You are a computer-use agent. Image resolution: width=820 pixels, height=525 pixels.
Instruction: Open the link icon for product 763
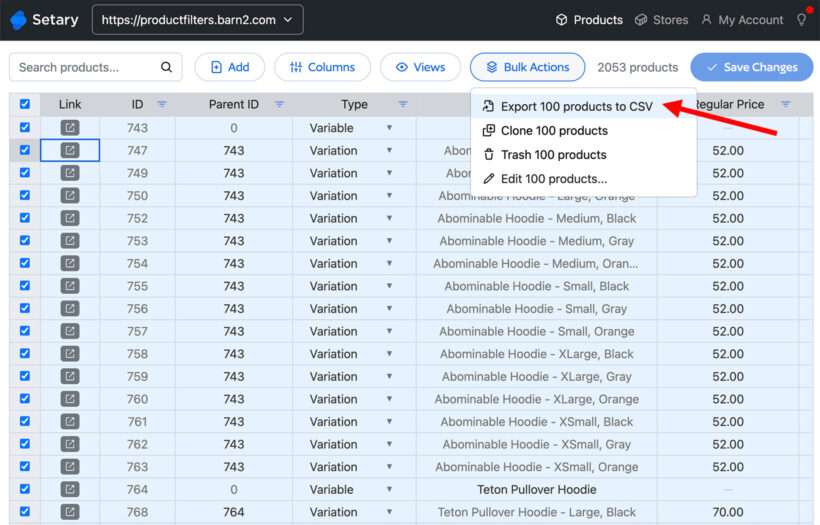pyautogui.click(x=70, y=466)
